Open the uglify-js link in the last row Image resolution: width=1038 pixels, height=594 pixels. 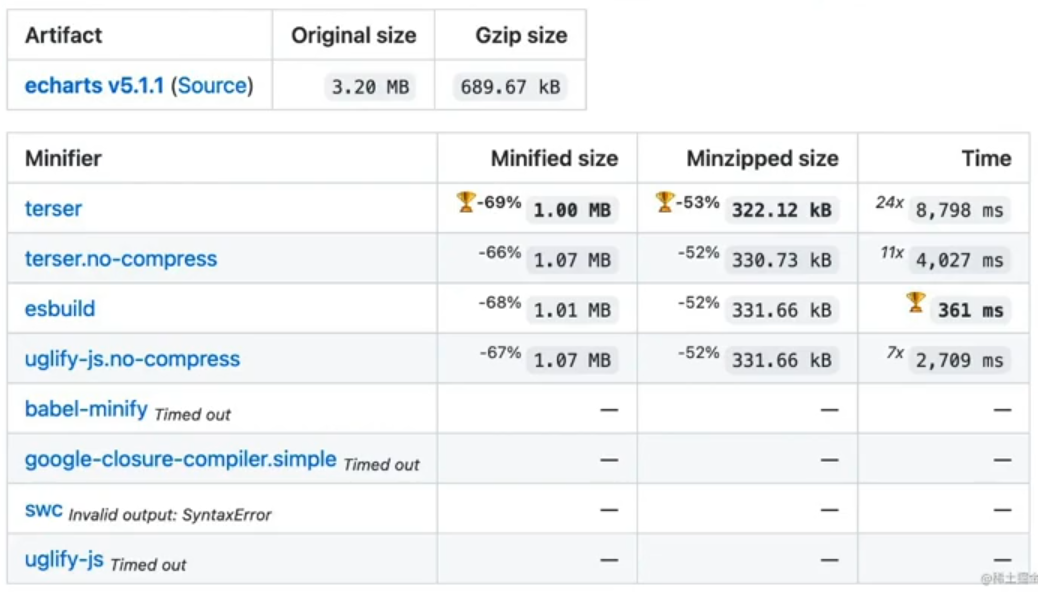[64, 559]
